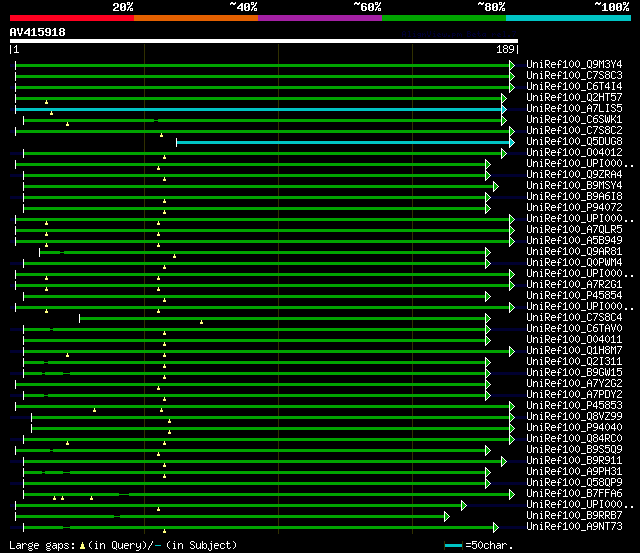
Task: Click the UniRef100_Q0PWM4 label
Action: pyautogui.click(x=574, y=263)
